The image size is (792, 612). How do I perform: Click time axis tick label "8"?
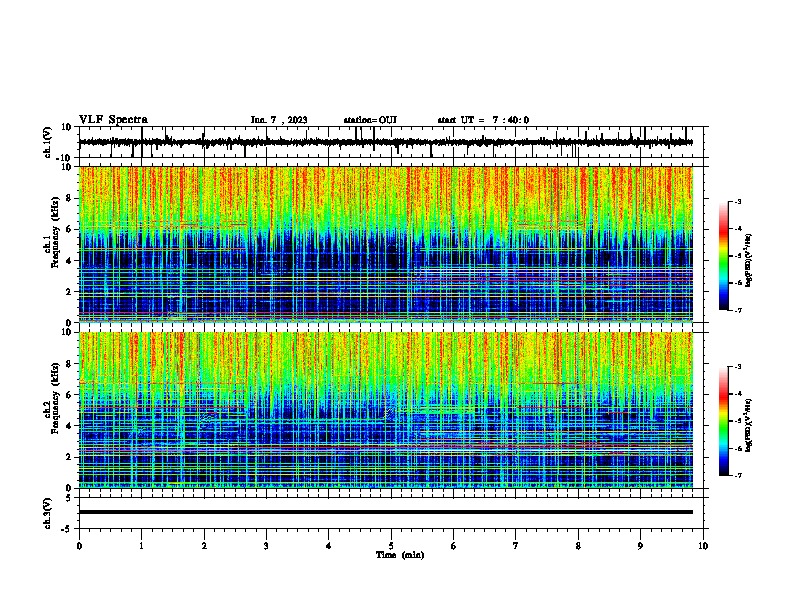click(578, 546)
